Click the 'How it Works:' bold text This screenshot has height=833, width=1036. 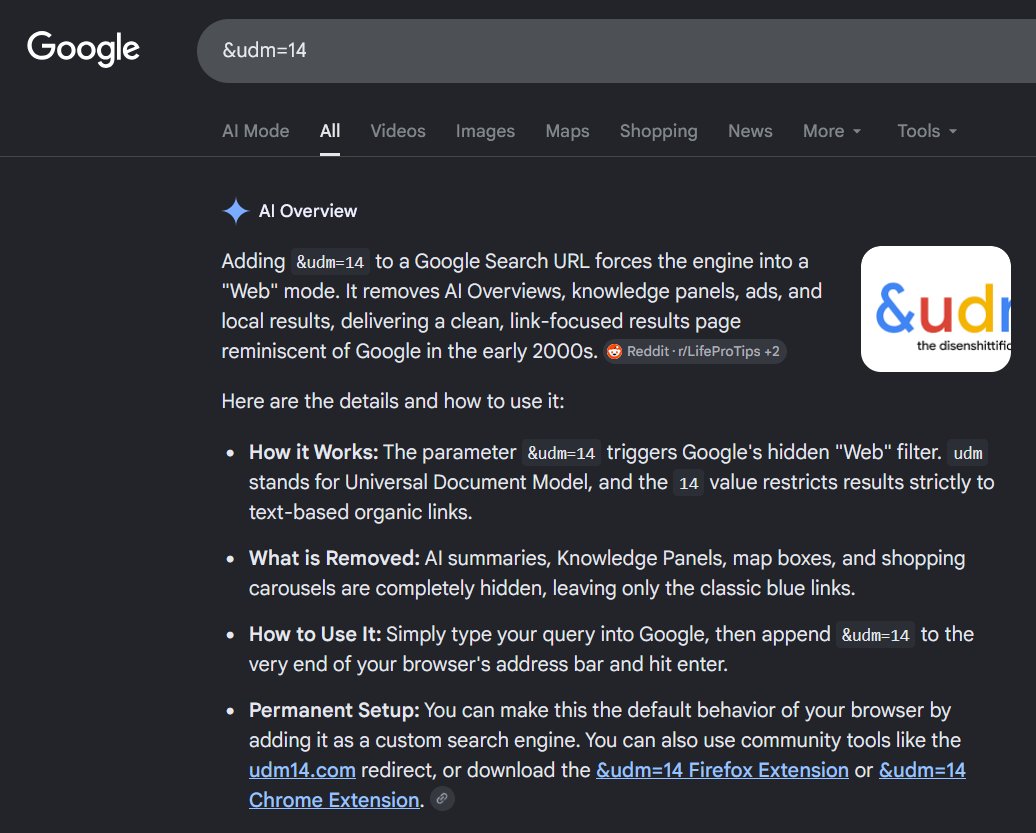(x=313, y=453)
